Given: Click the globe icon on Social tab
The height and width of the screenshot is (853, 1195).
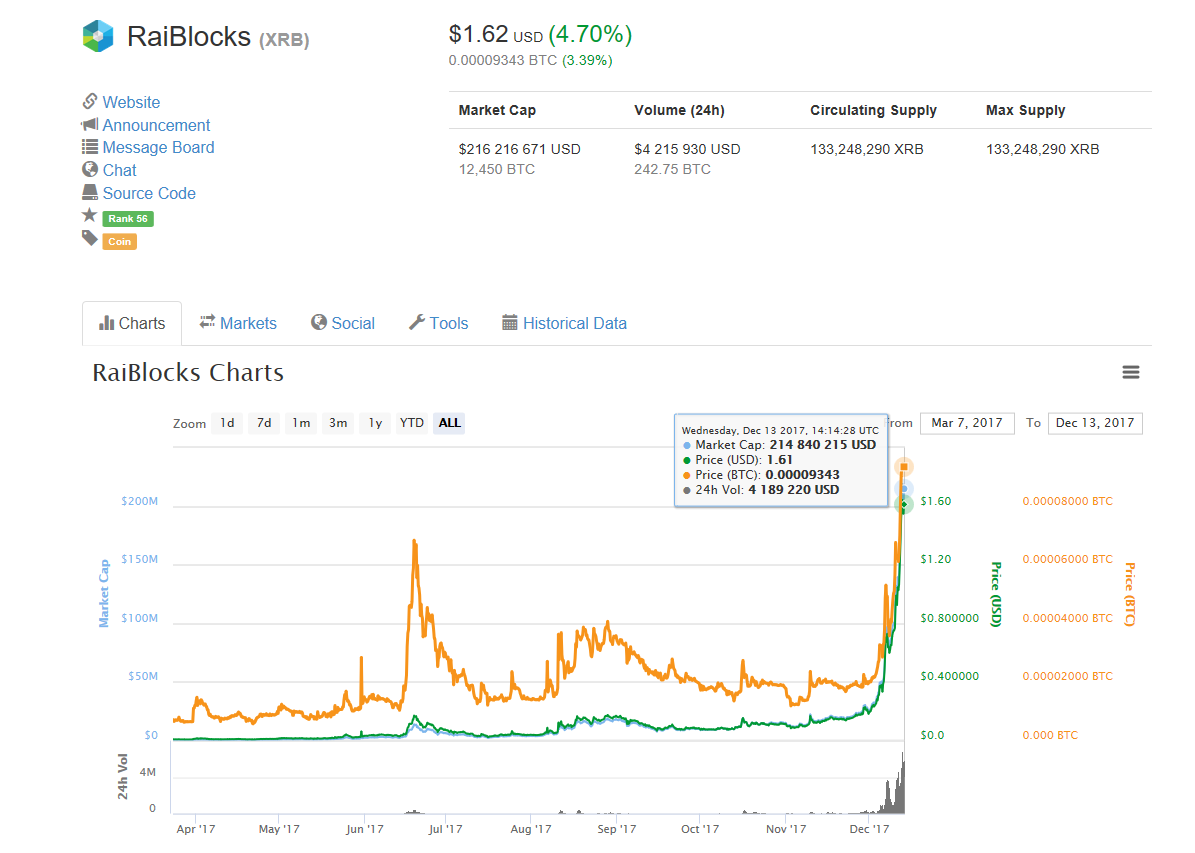Looking at the screenshot, I should click(319, 322).
